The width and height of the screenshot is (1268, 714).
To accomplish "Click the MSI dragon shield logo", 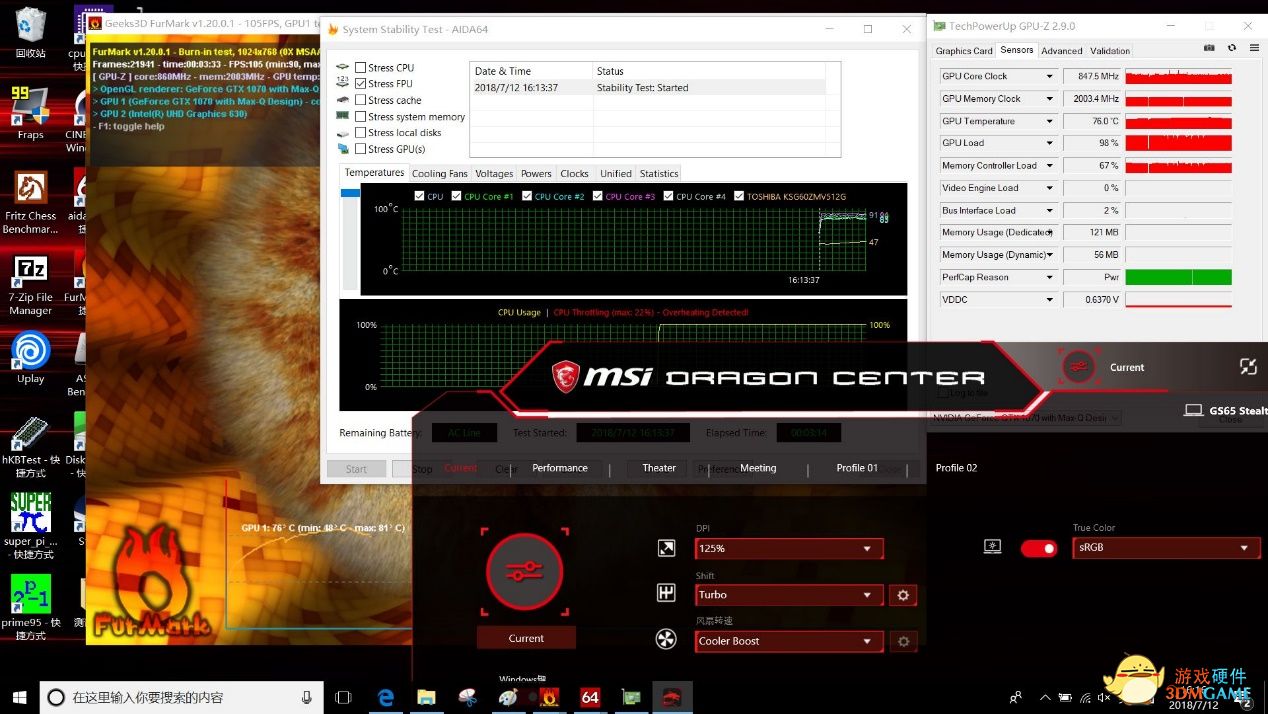I will point(566,377).
